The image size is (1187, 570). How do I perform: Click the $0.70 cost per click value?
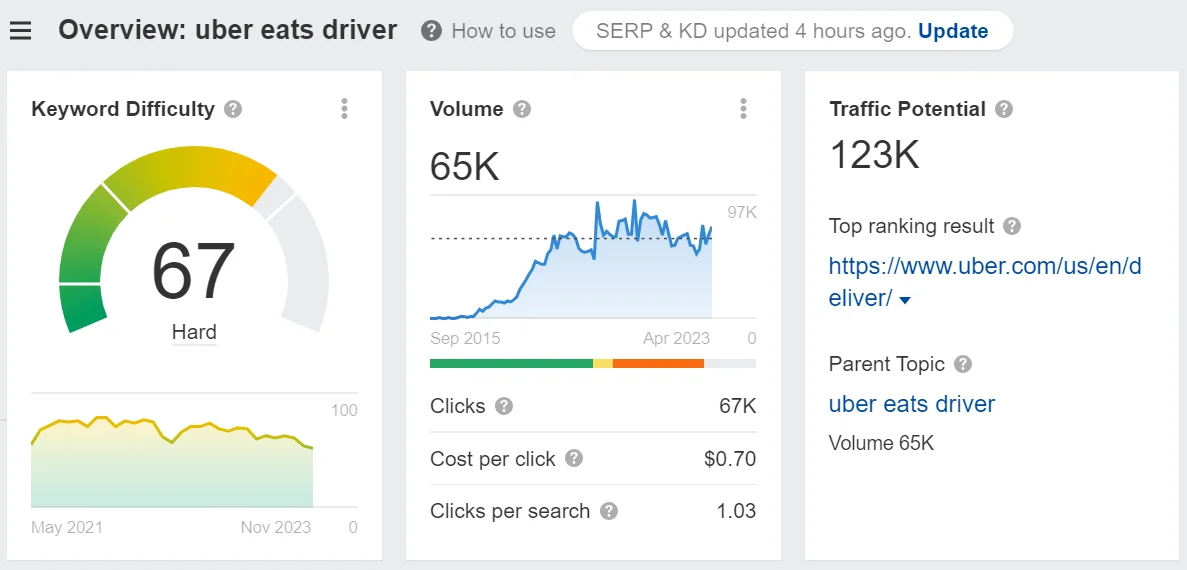click(x=730, y=459)
